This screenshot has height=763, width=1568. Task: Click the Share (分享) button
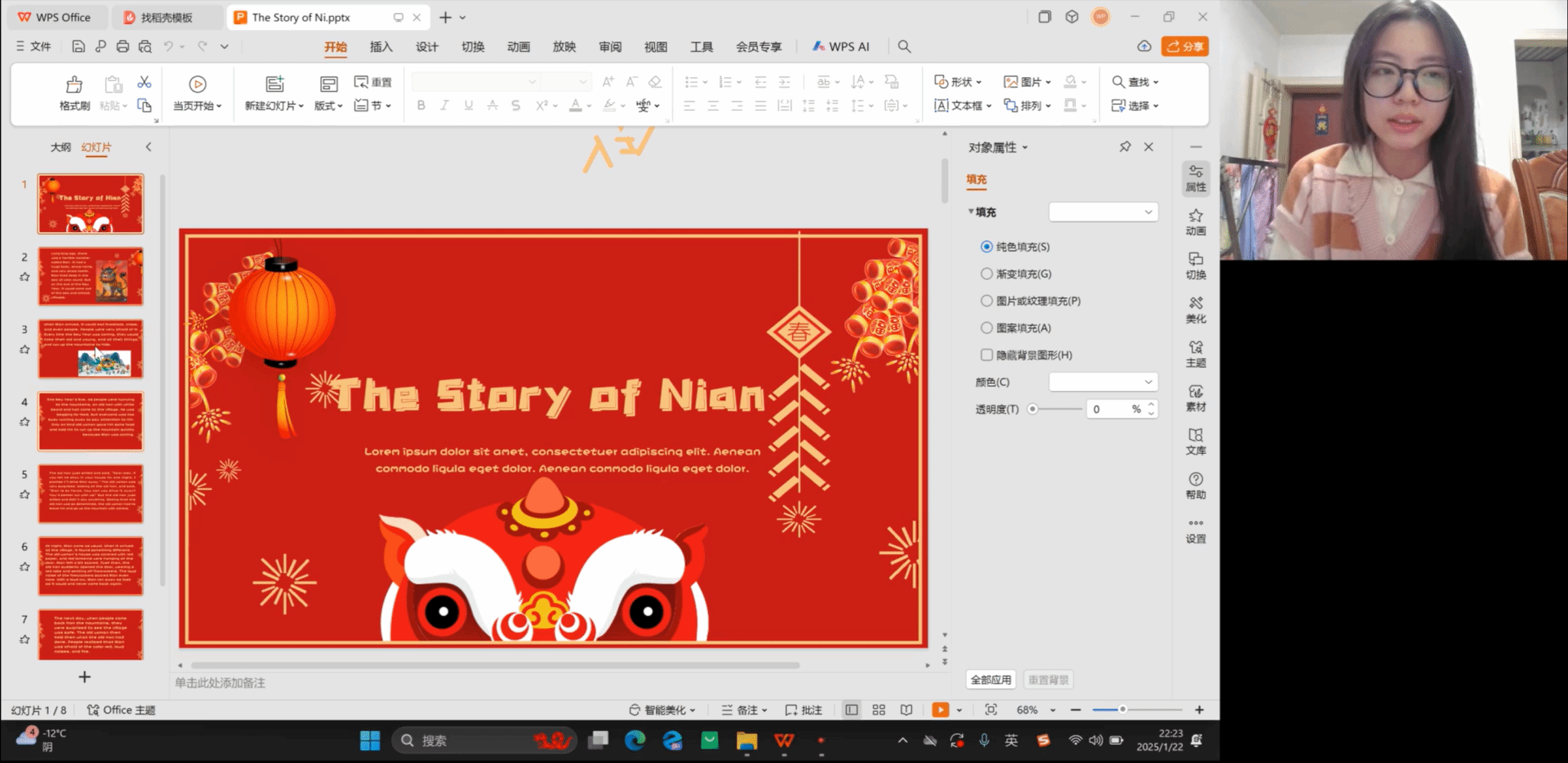pos(1184,47)
